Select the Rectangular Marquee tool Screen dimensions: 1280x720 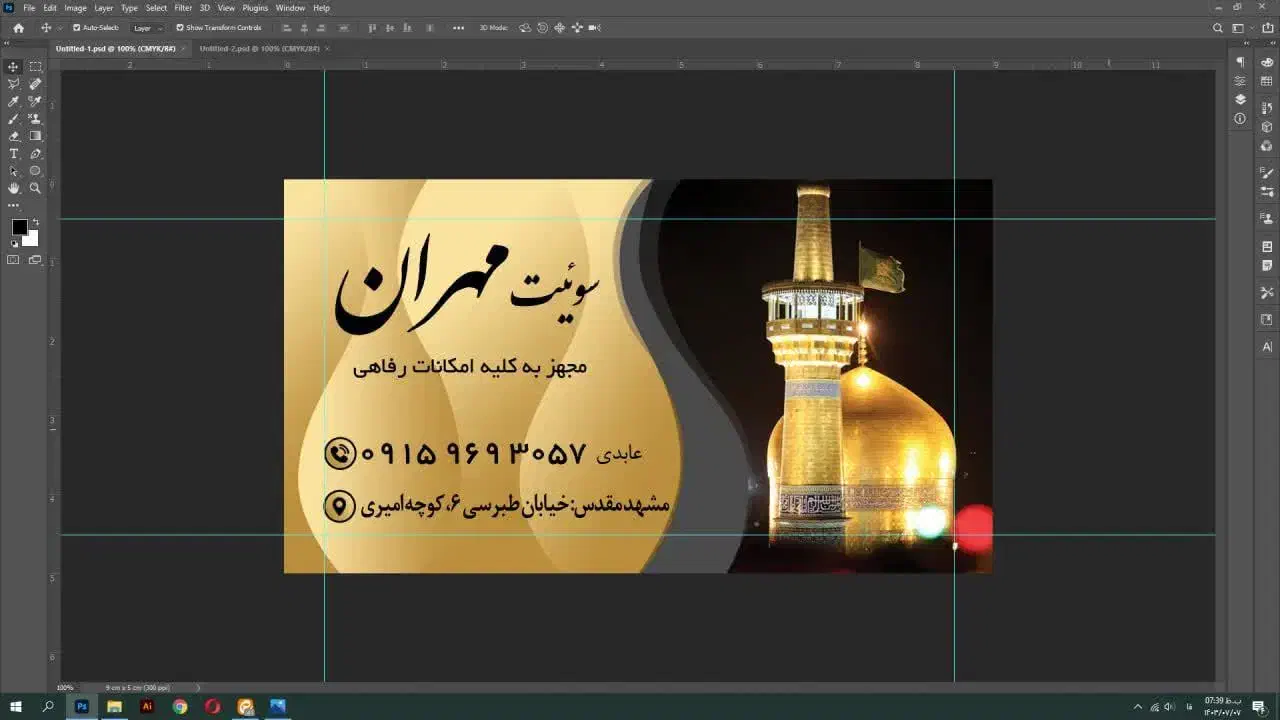tap(35, 67)
